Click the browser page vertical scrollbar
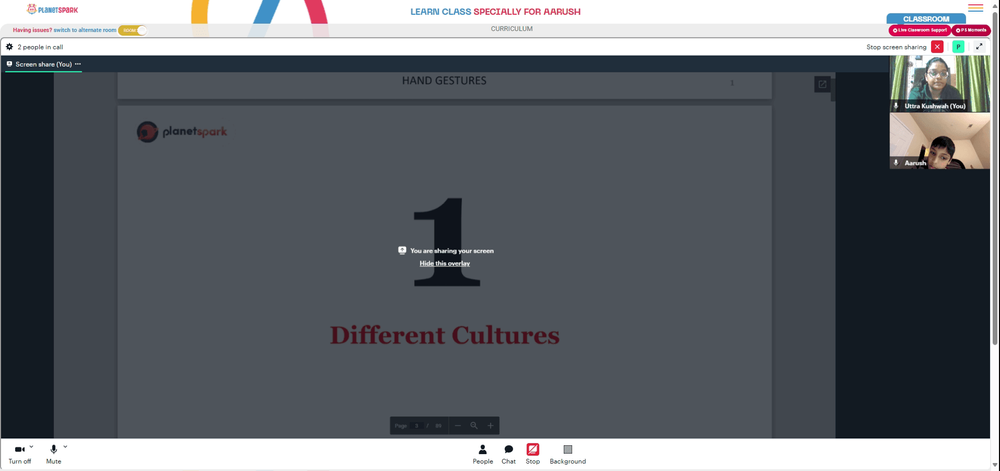Viewport: 1000px width, 471px height. 996,178
